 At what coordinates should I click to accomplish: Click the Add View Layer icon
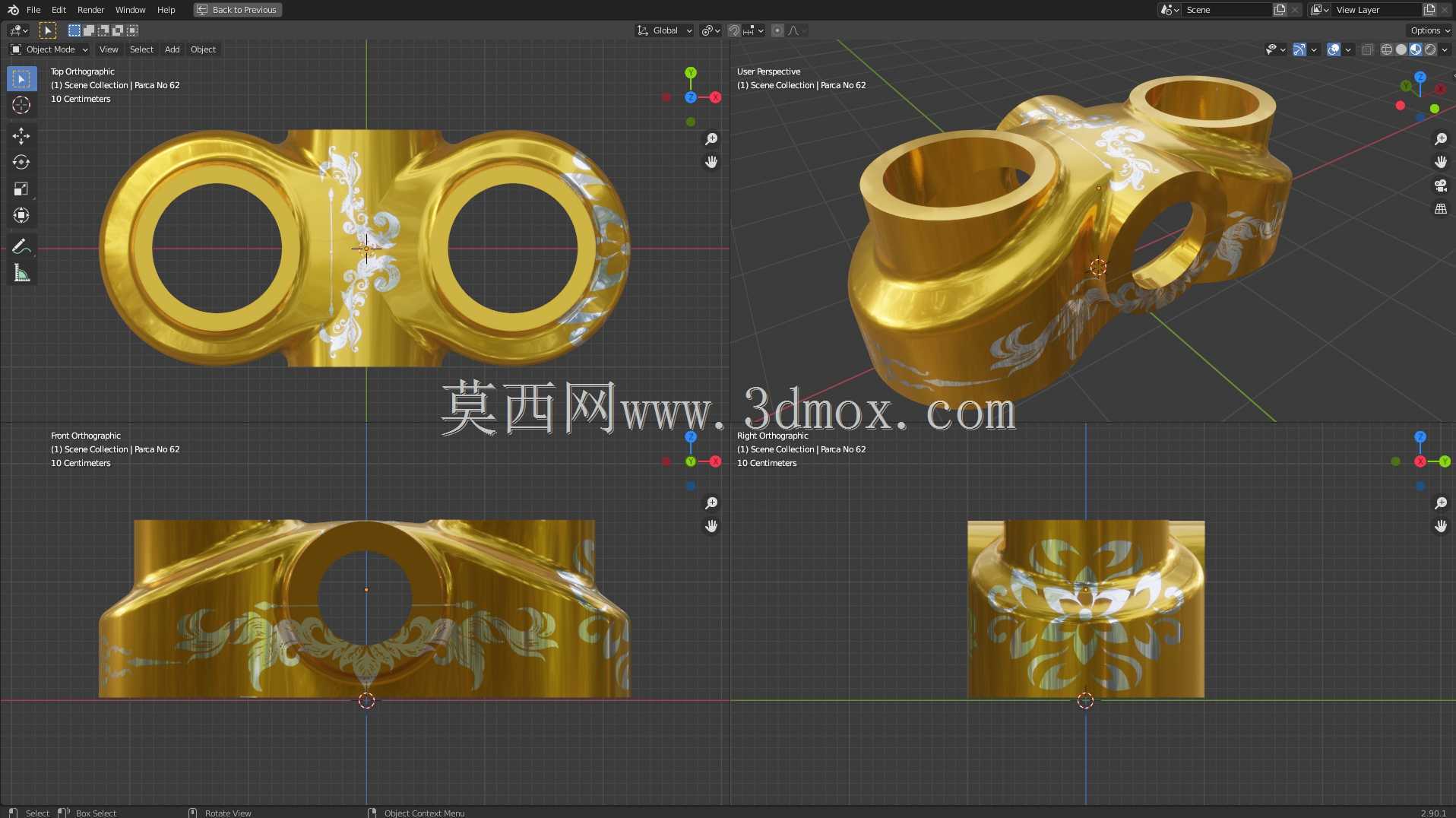pos(1429,10)
